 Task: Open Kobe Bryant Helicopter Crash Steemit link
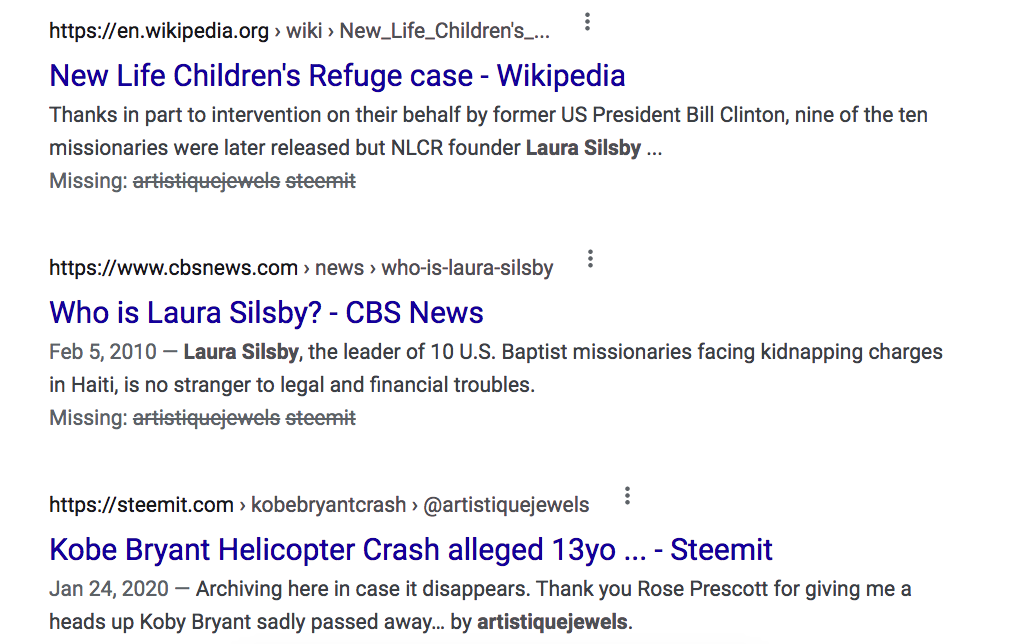tap(411, 549)
